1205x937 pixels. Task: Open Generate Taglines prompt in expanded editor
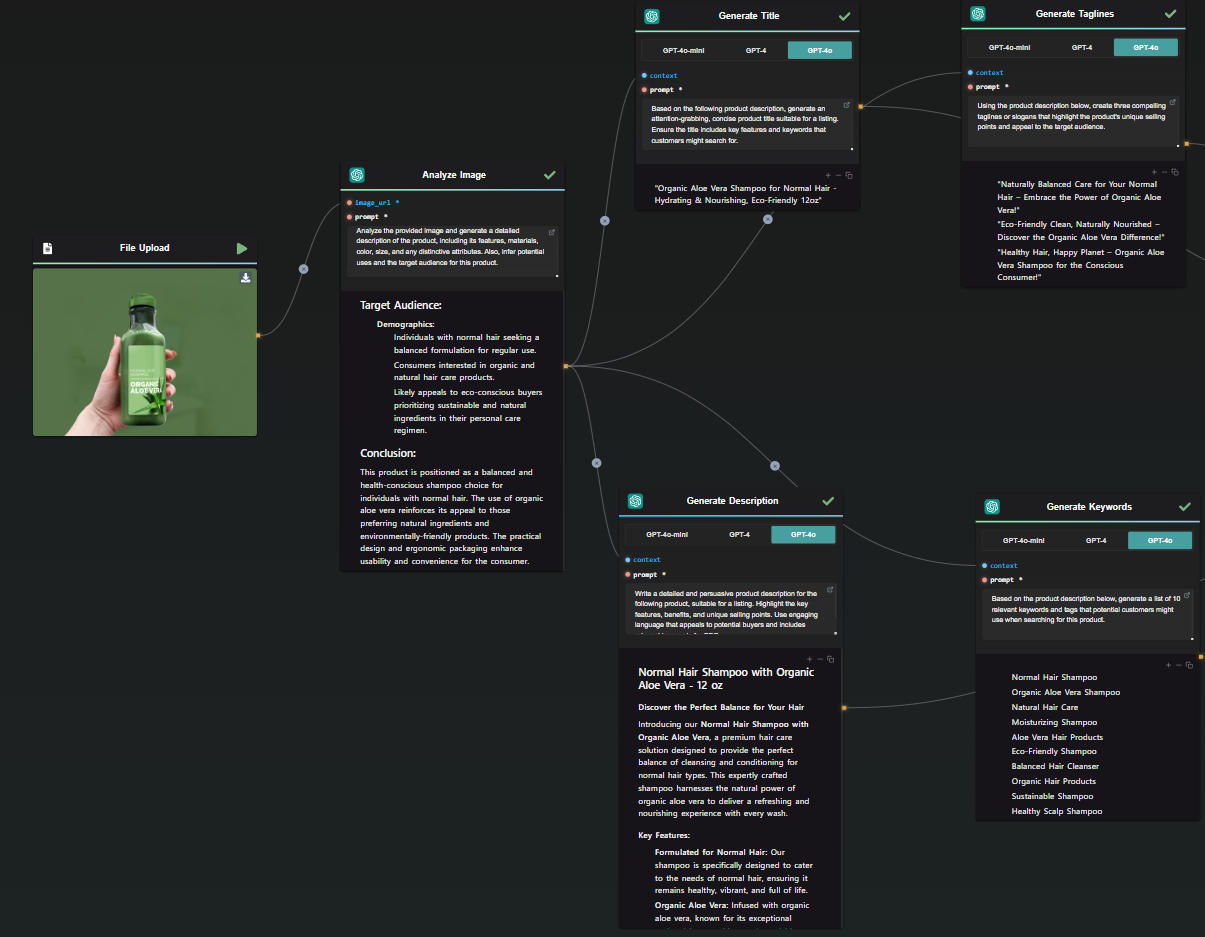pyautogui.click(x=1173, y=102)
